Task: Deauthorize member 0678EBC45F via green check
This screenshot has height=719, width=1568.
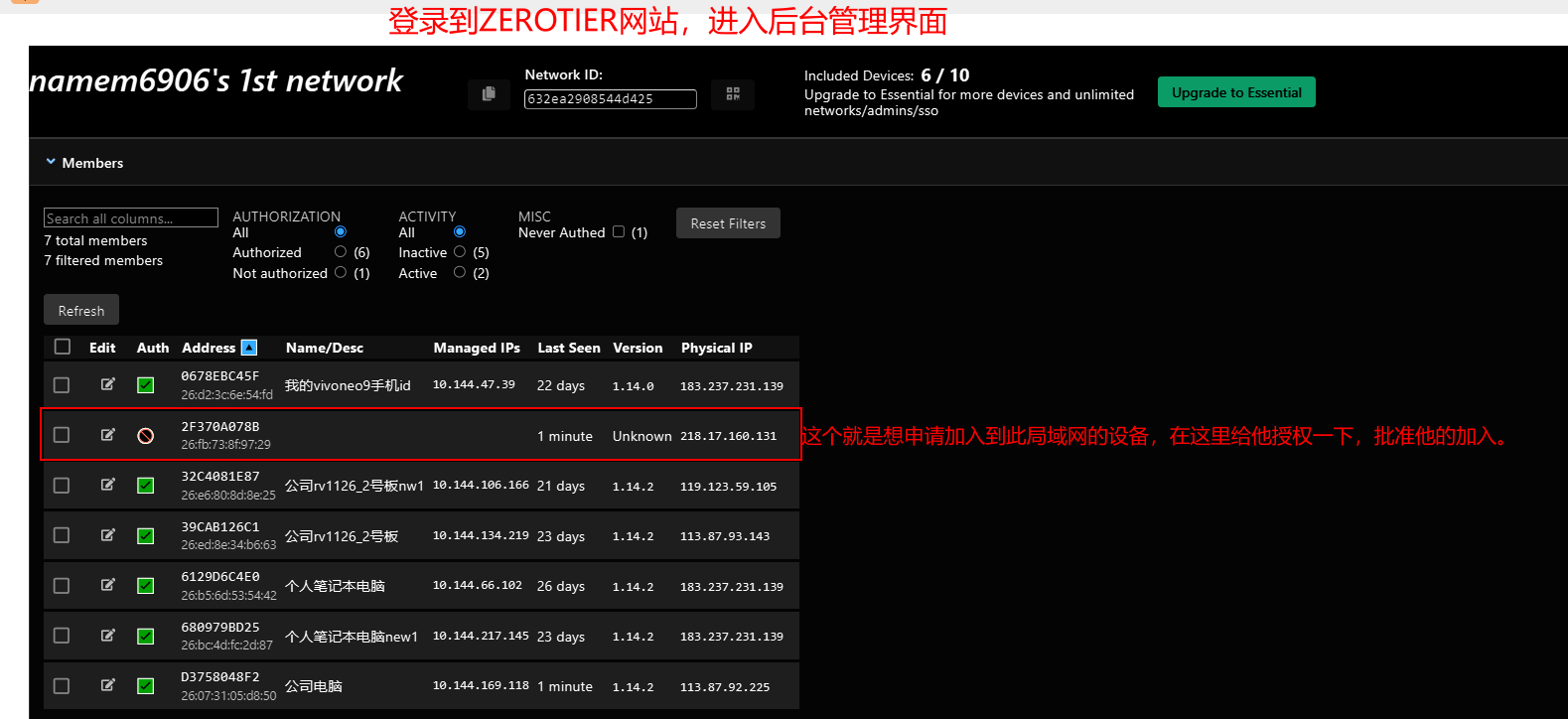Action: (145, 385)
